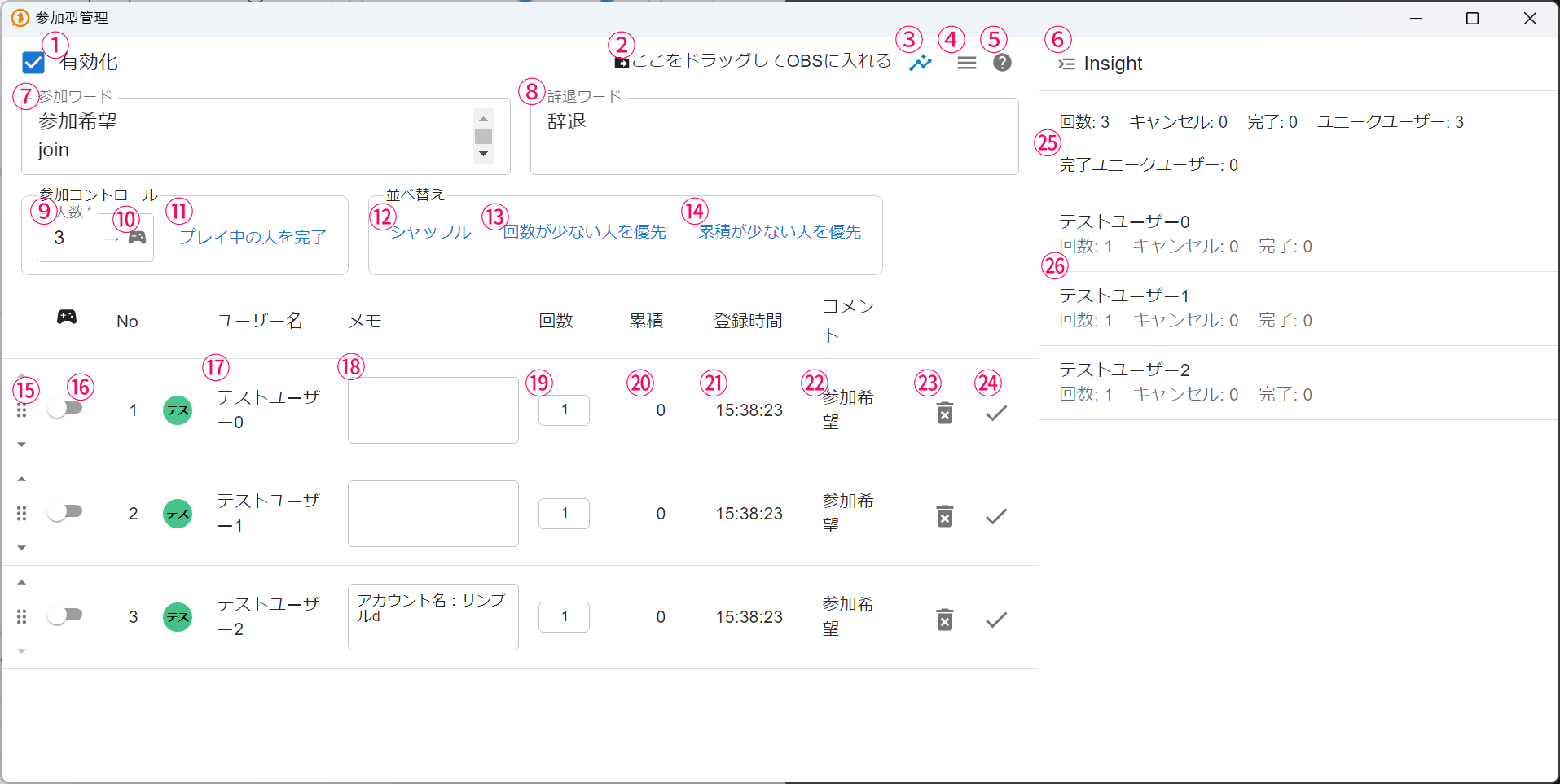The image size is (1560, 784).
Task: Move row 2 up with arrow
Action: pyautogui.click(x=22, y=479)
